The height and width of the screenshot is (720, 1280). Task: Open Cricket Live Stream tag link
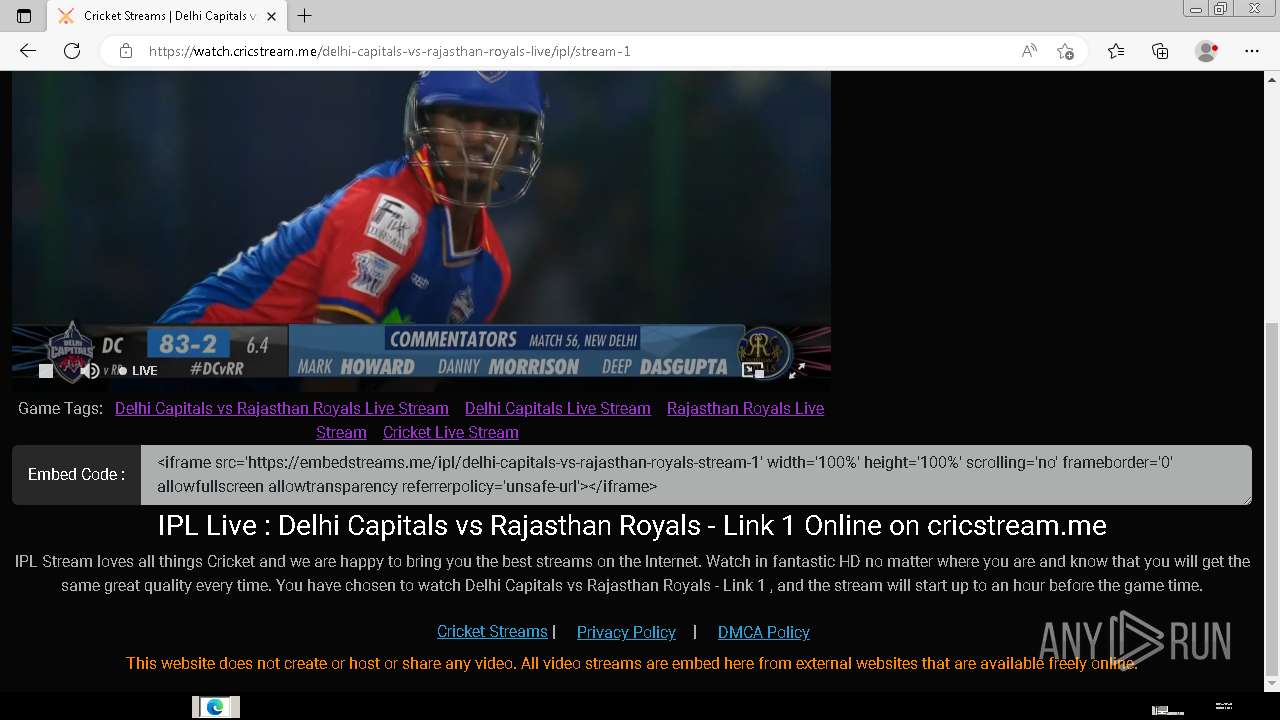tap(451, 432)
